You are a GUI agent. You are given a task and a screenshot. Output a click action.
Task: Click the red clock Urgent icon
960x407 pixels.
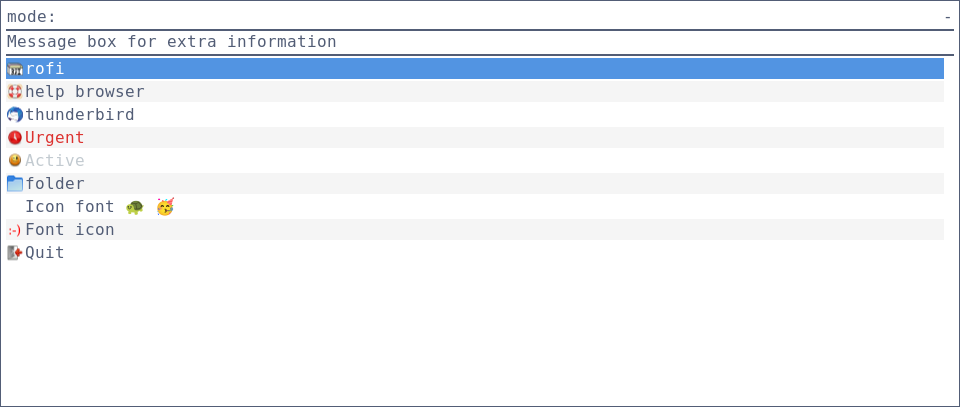click(x=15, y=138)
